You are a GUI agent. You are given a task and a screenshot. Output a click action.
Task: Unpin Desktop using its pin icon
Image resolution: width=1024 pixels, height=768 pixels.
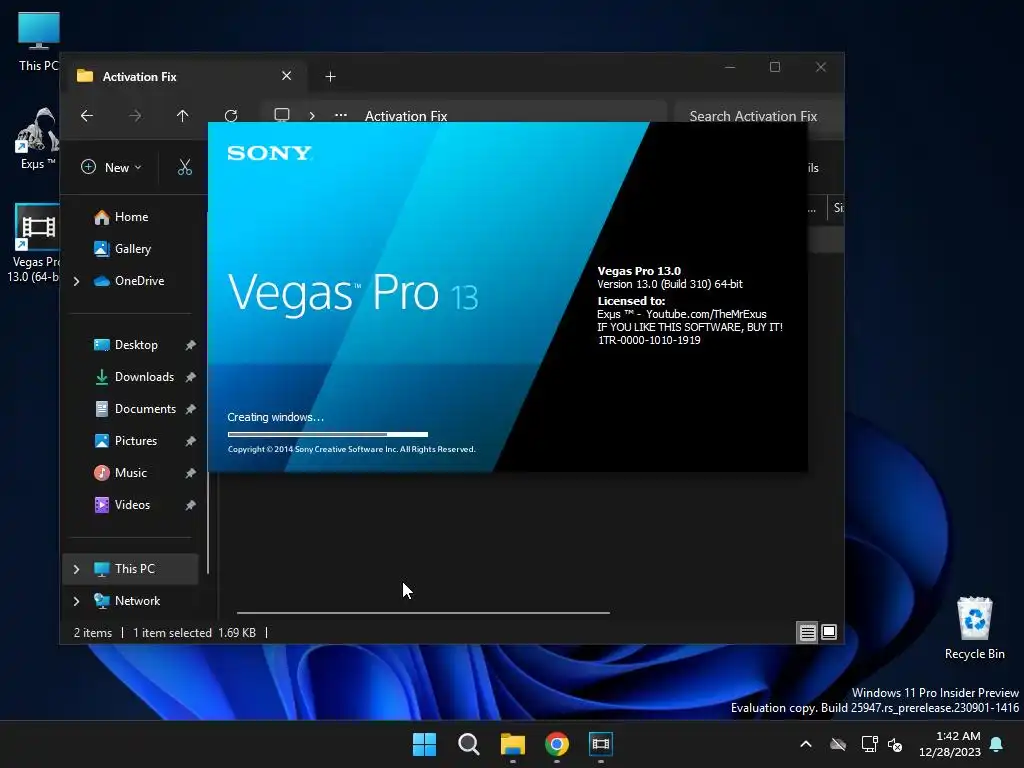[190, 345]
